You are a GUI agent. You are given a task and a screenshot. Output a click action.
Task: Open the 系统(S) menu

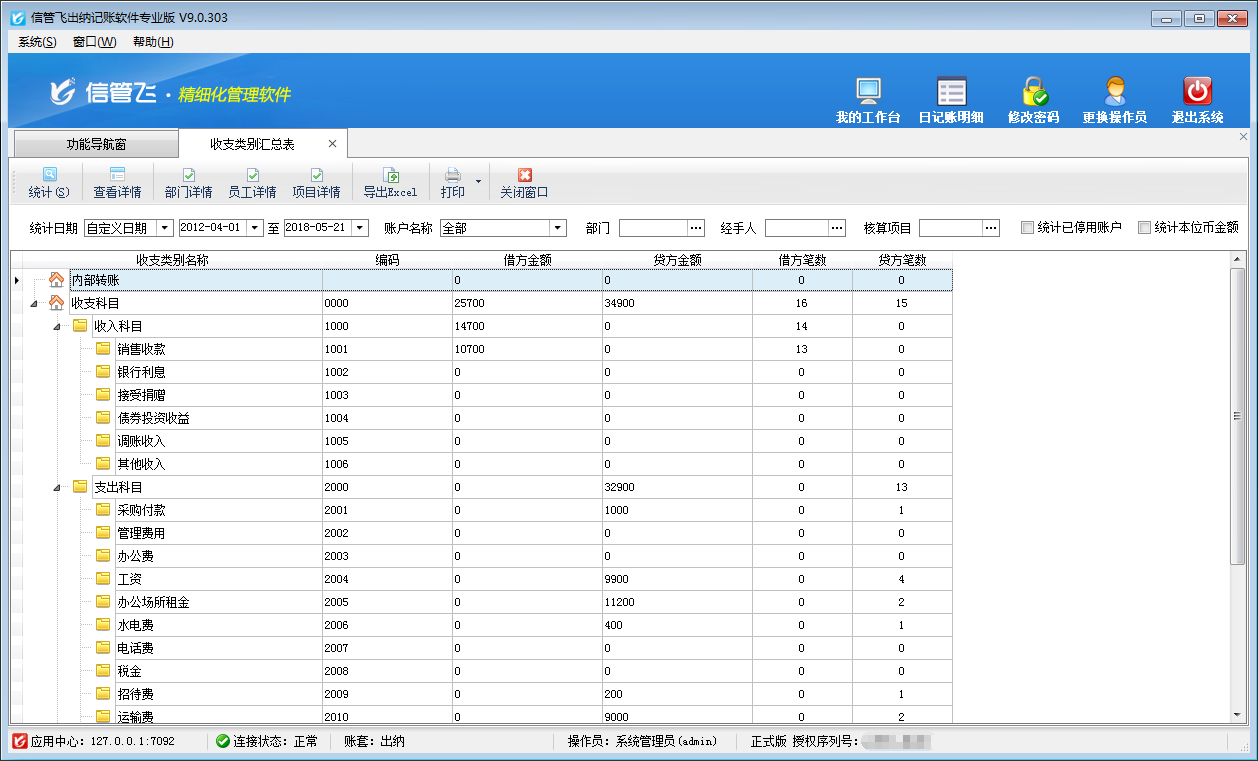pos(37,42)
